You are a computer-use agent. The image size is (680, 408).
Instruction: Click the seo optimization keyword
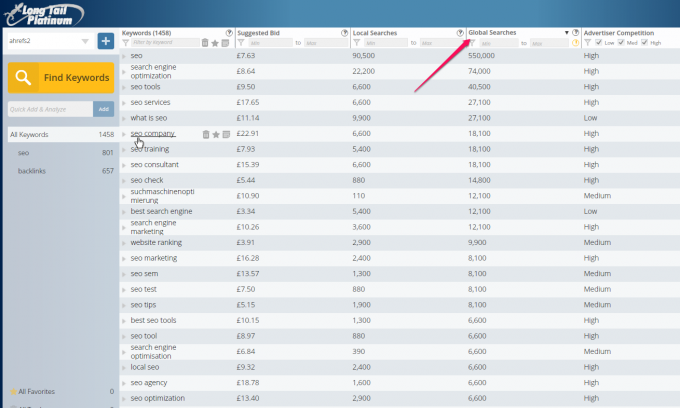point(157,398)
